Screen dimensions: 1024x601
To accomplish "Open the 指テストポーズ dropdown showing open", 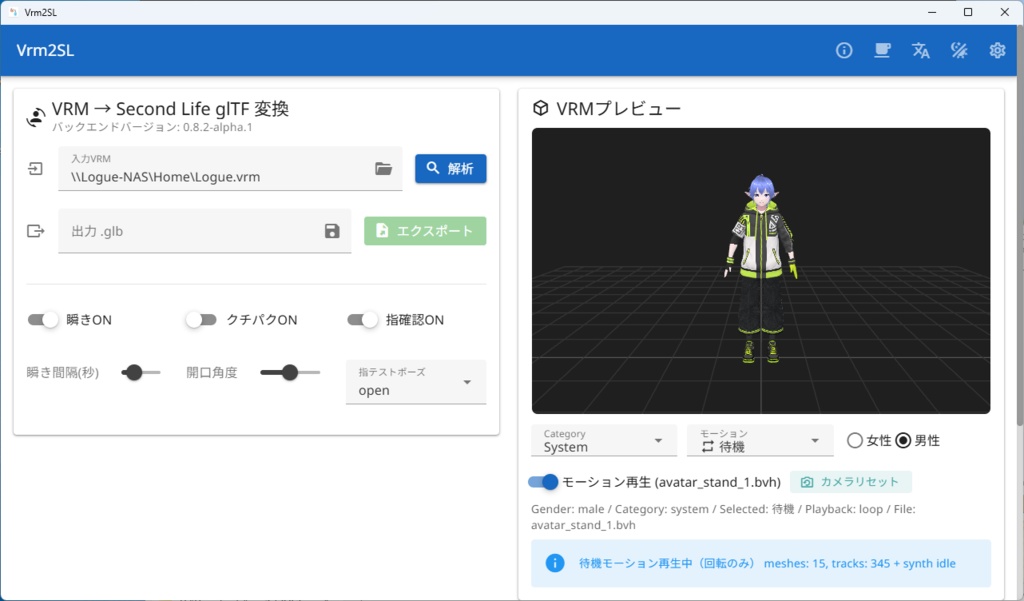I will [x=415, y=382].
